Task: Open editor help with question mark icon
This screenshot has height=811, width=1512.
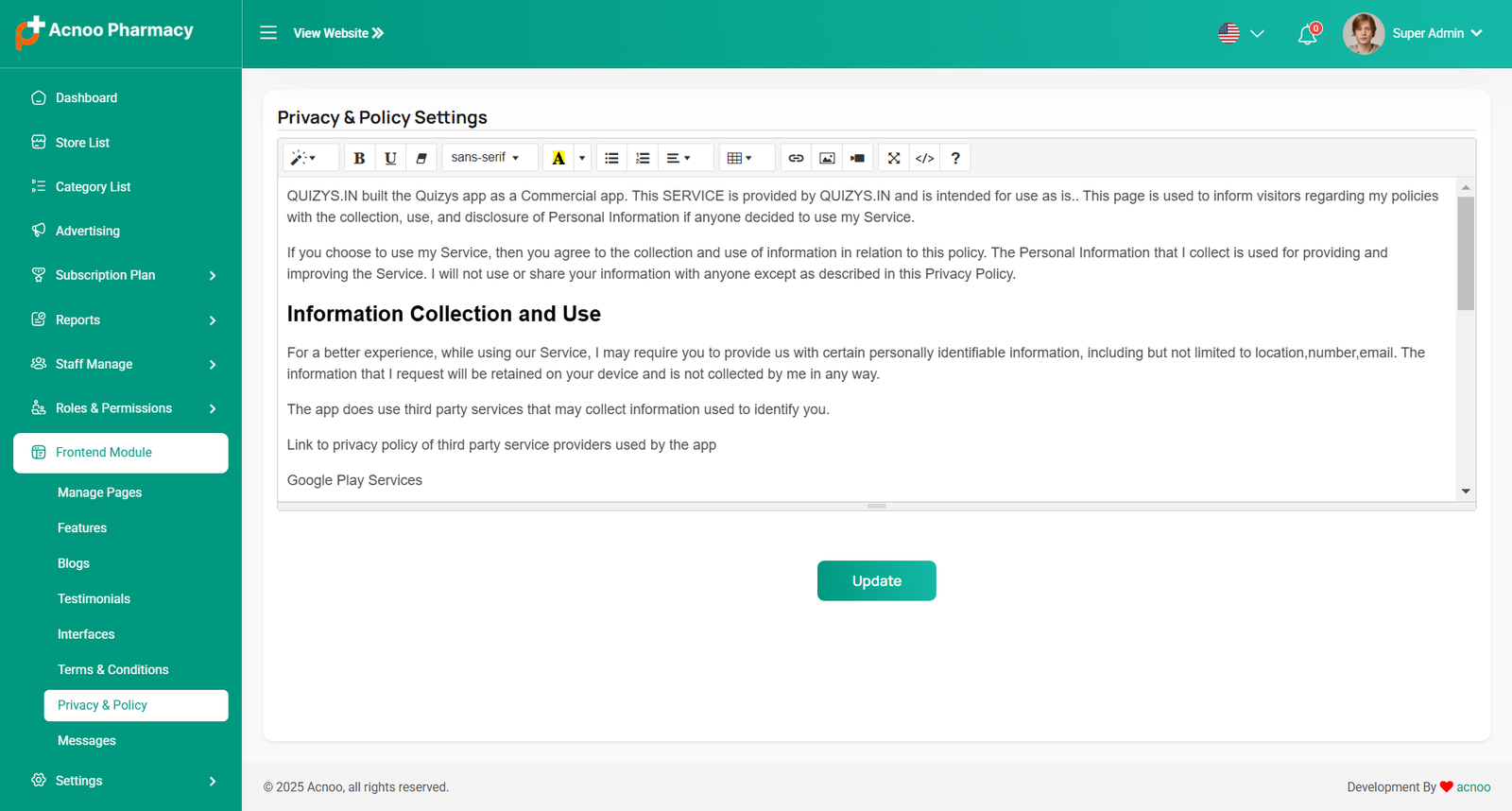Action: 955,158
